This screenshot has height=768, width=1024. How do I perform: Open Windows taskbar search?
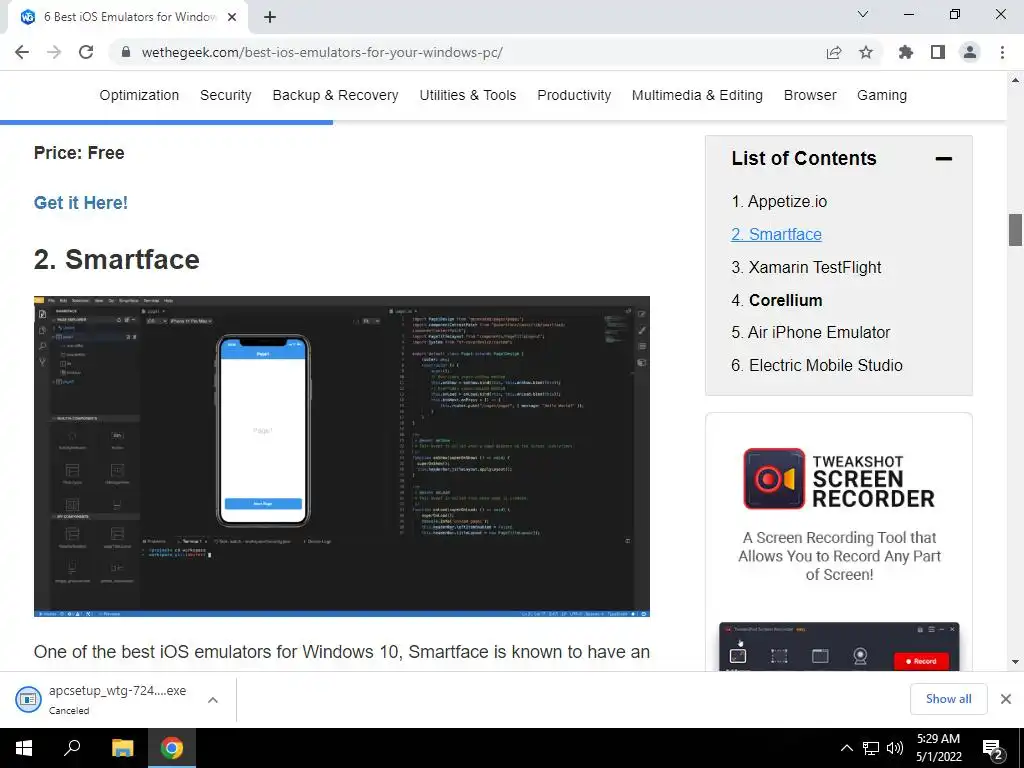coord(72,748)
